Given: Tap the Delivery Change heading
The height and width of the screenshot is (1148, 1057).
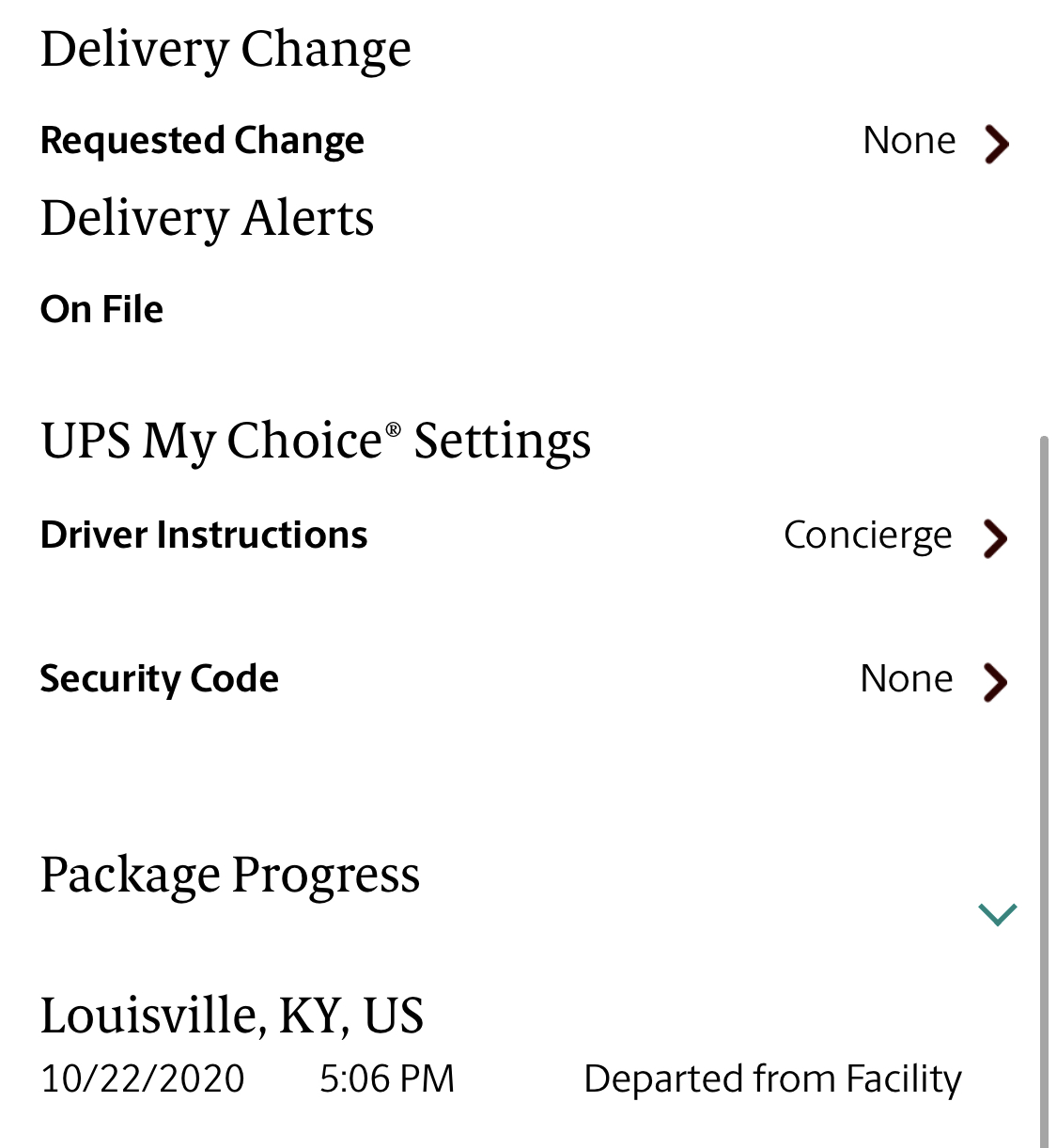Looking at the screenshot, I should pyautogui.click(x=225, y=50).
